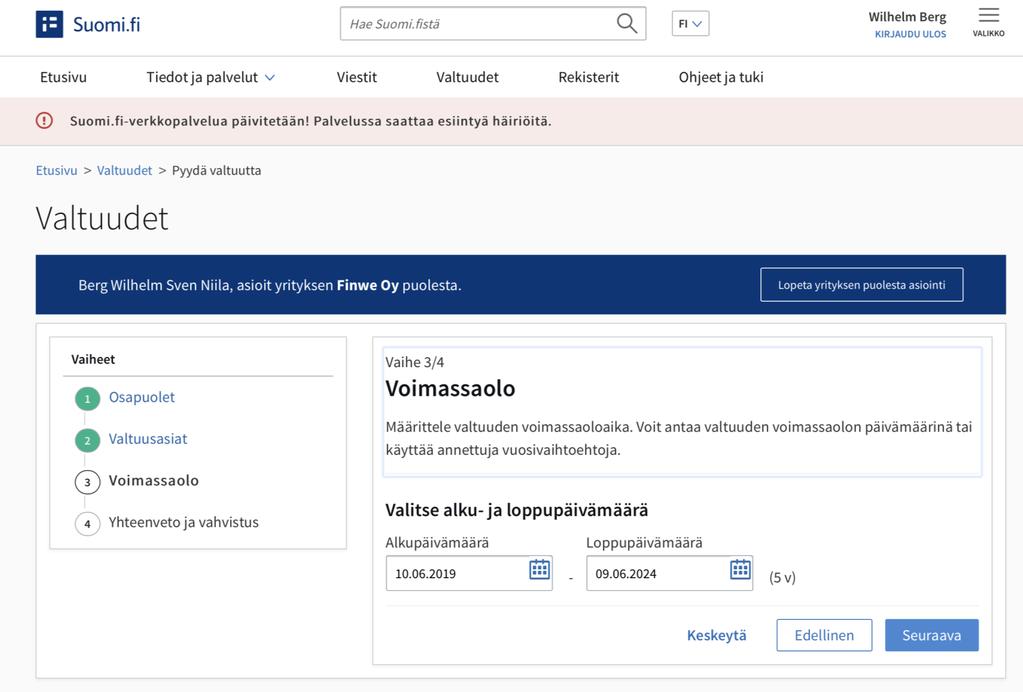Screen dimensions: 1023x692
Task: Click the search magnifier icon
Action: point(626,23)
